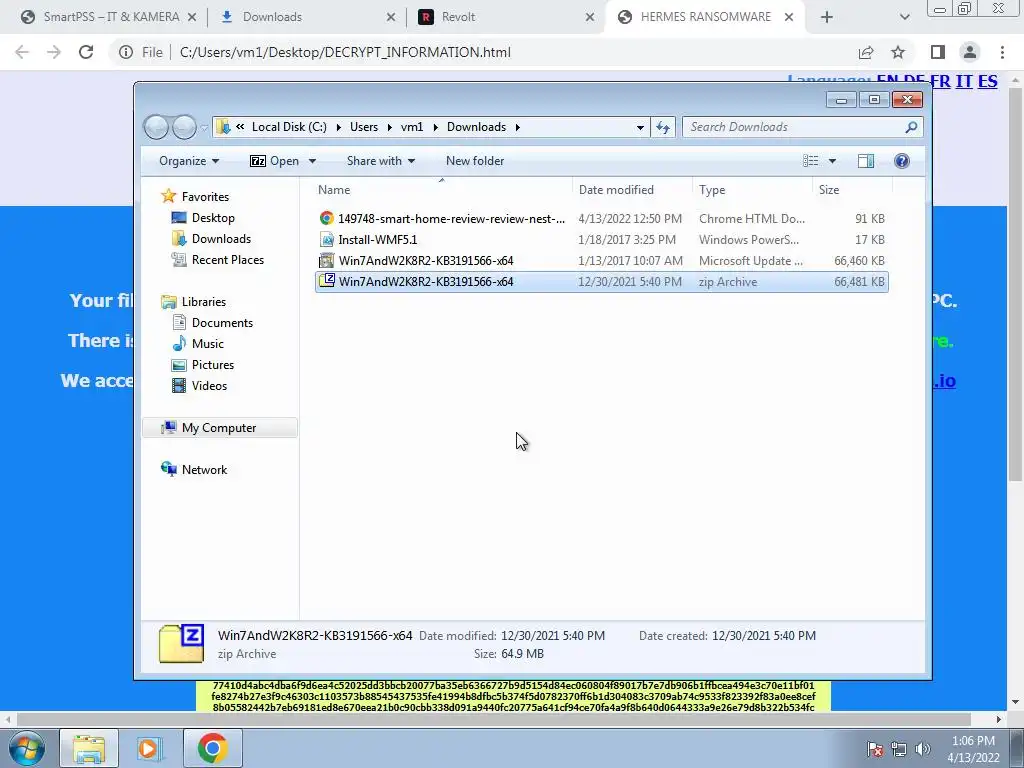Open the Music library
The height and width of the screenshot is (768, 1024).
point(208,344)
